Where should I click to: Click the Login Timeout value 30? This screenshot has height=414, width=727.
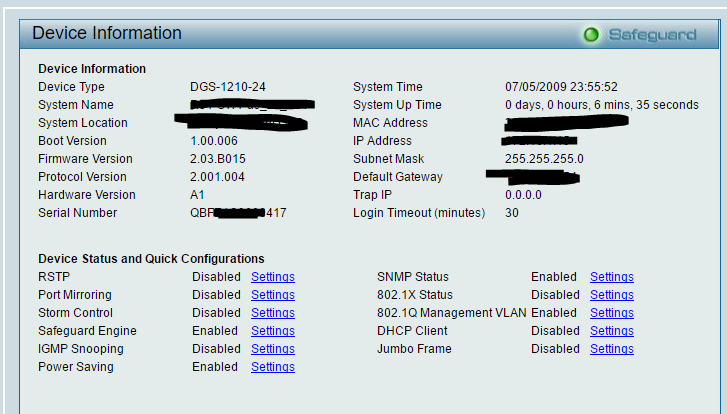(512, 213)
